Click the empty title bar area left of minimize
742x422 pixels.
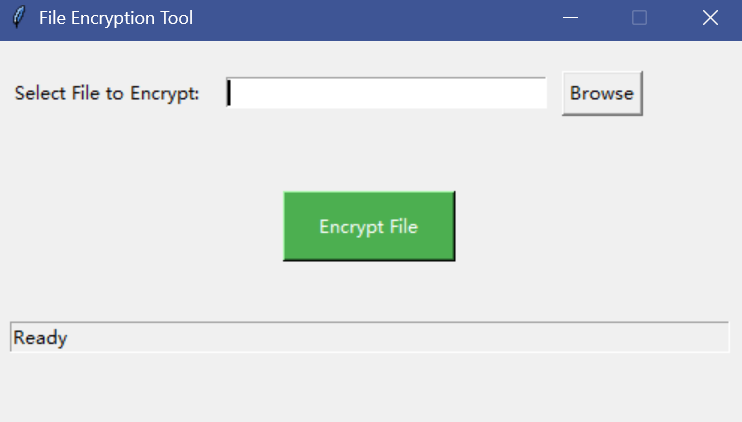point(400,18)
